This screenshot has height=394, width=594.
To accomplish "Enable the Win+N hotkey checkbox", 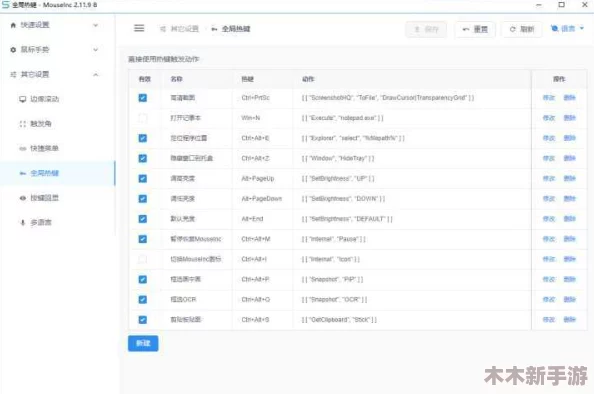I will pos(142,118).
